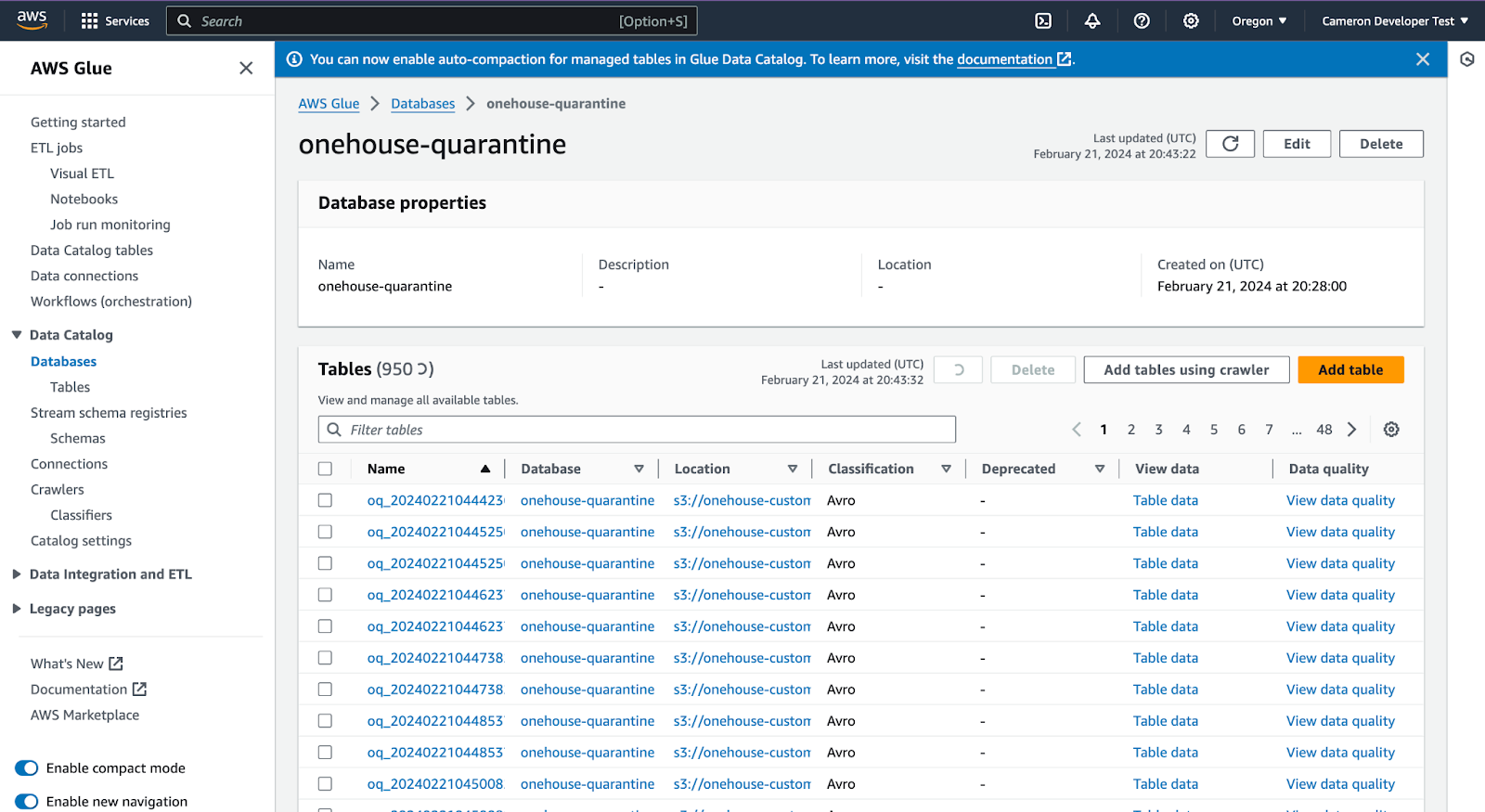Screen dimensions: 1485x812
Task: Open the Oregon region dropdown
Action: (x=1259, y=20)
